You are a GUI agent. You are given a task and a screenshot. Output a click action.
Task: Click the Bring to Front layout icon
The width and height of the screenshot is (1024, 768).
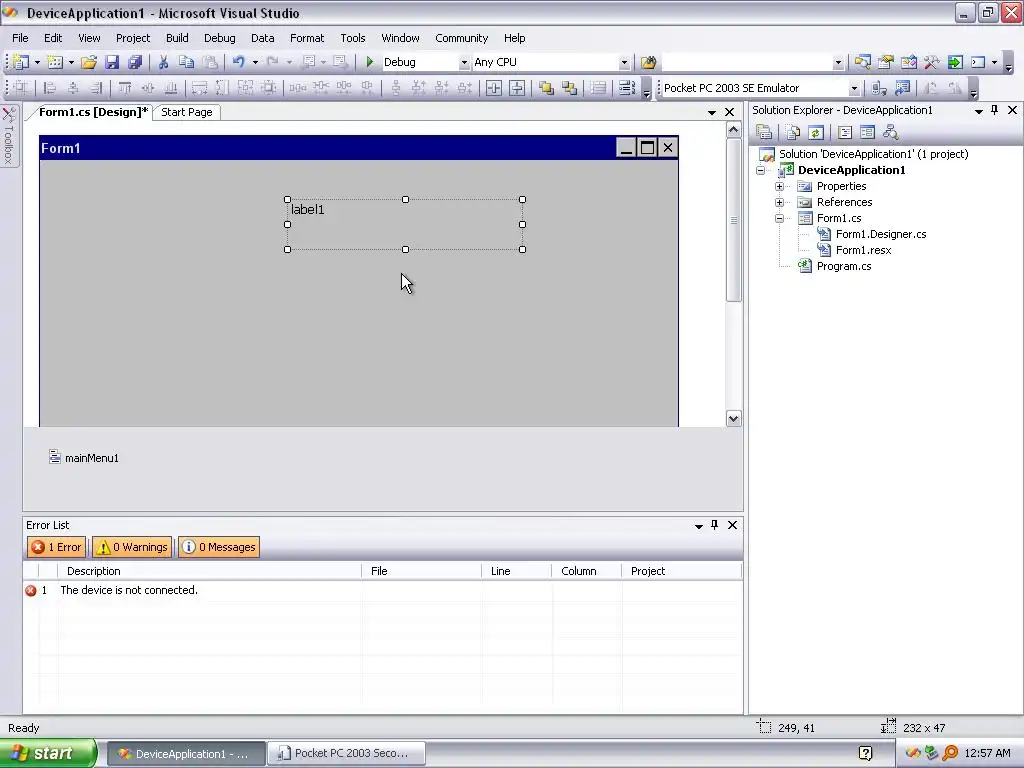pyautogui.click(x=546, y=88)
